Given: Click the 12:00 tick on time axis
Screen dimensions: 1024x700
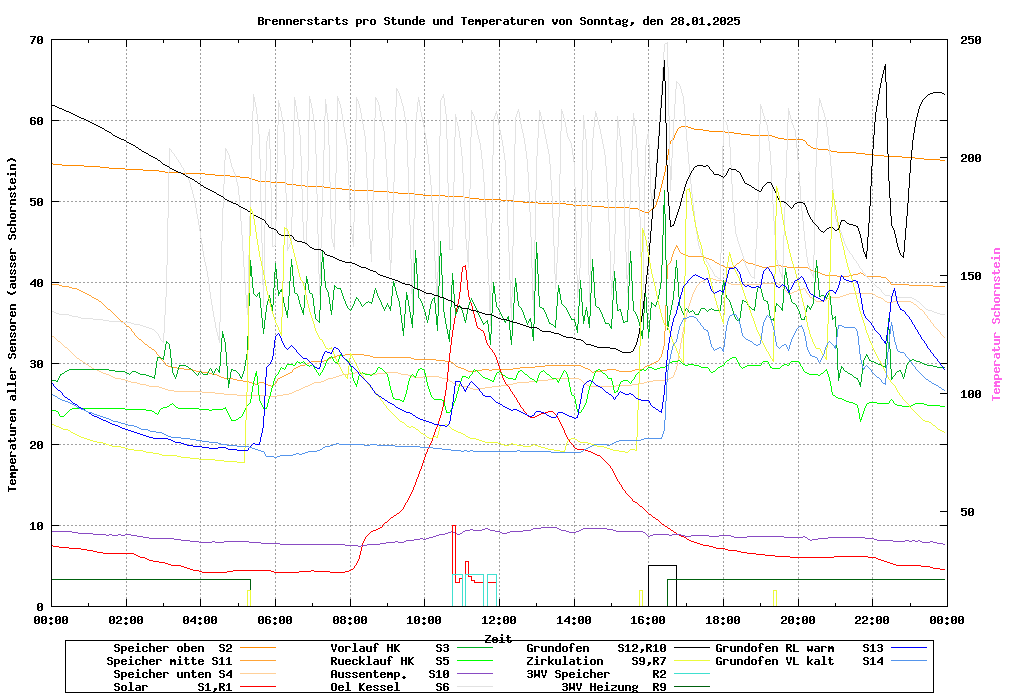Looking at the screenshot, I should pyautogui.click(x=499, y=620).
